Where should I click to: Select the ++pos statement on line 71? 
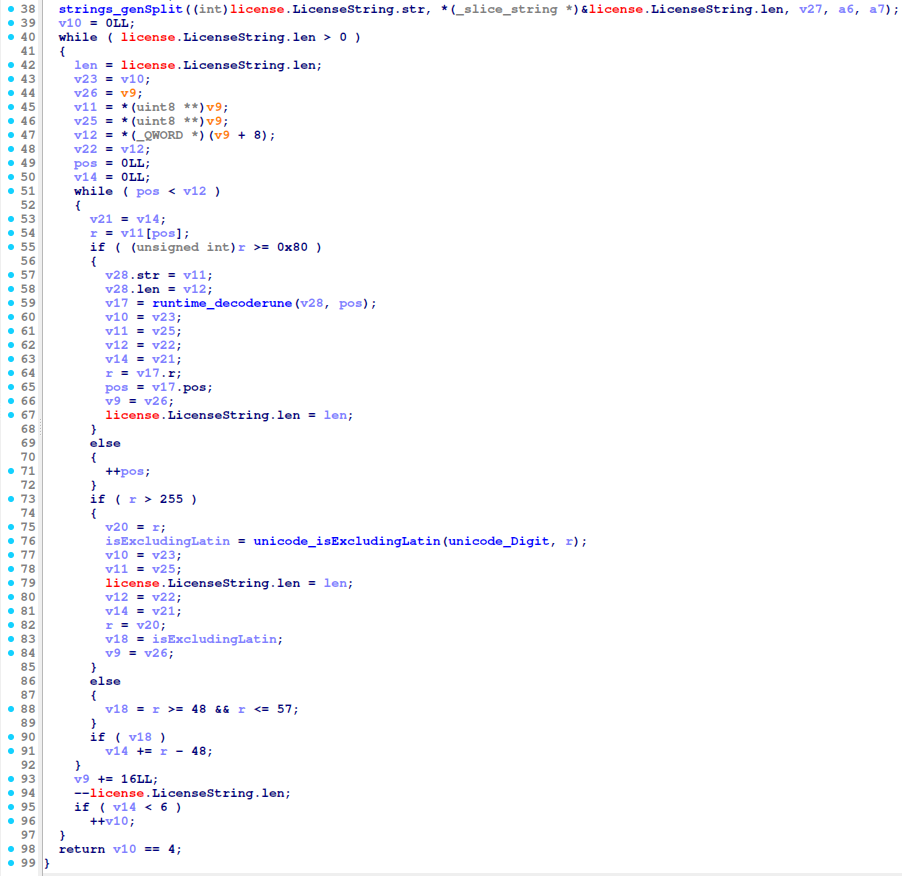[x=125, y=471]
